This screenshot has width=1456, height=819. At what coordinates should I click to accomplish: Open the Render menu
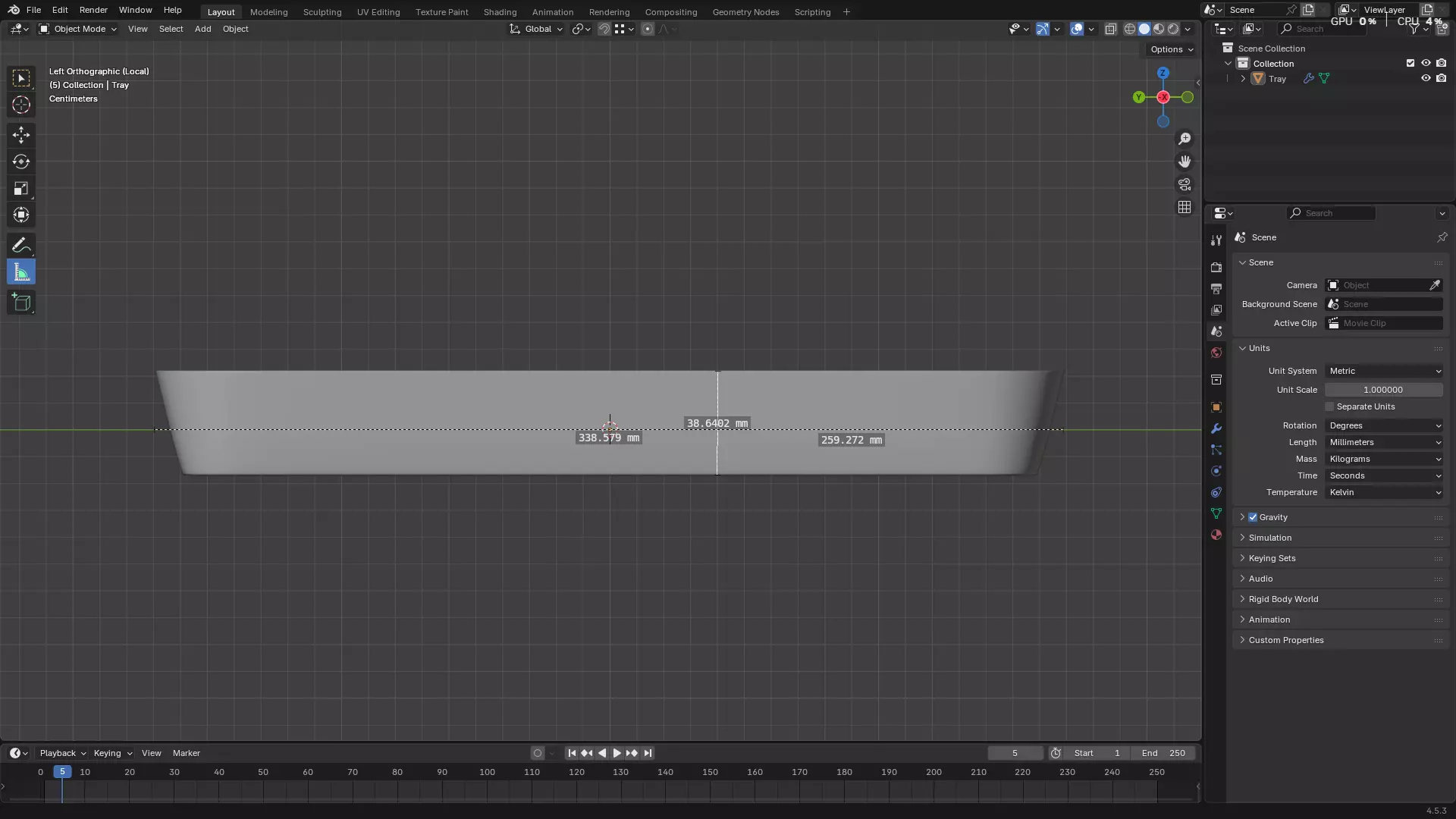click(93, 10)
